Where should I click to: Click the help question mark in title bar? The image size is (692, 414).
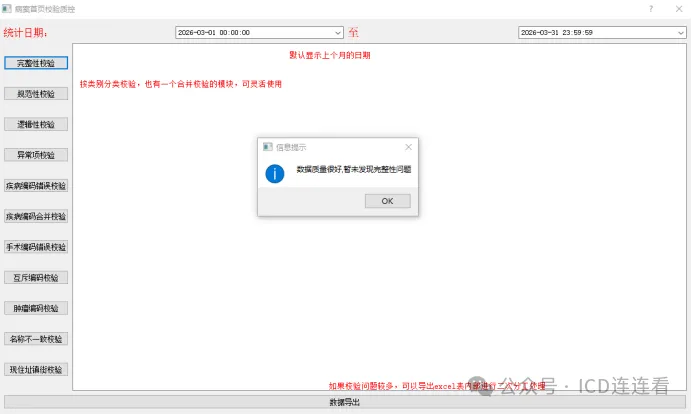point(651,8)
